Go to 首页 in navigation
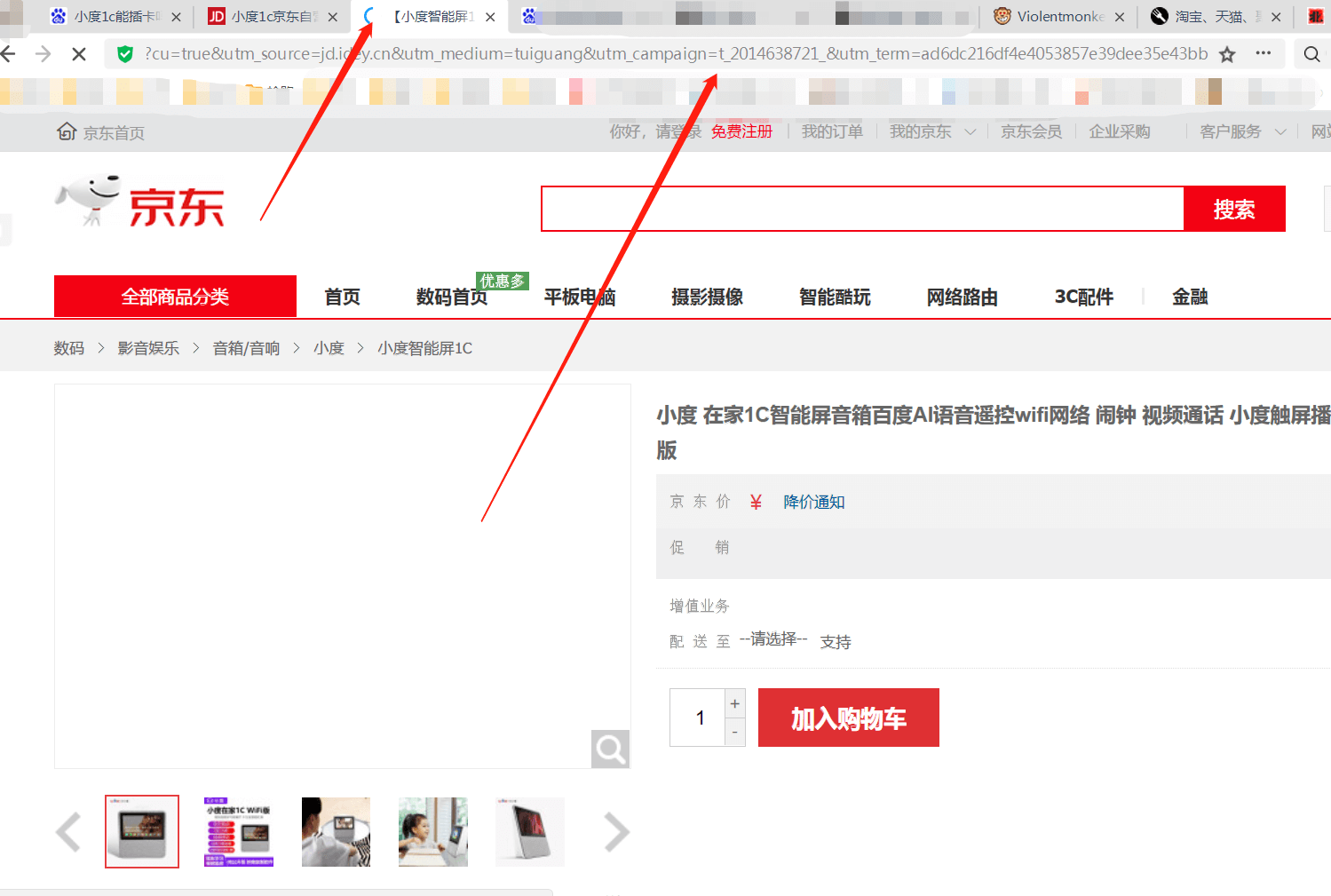The image size is (1331, 896). 342,297
